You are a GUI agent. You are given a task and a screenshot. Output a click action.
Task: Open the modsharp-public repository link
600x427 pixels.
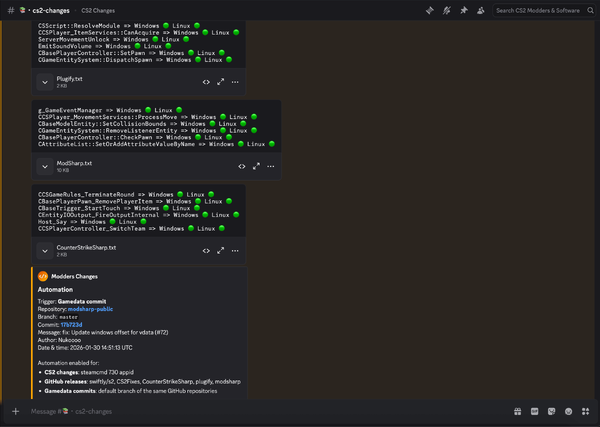coord(90,309)
